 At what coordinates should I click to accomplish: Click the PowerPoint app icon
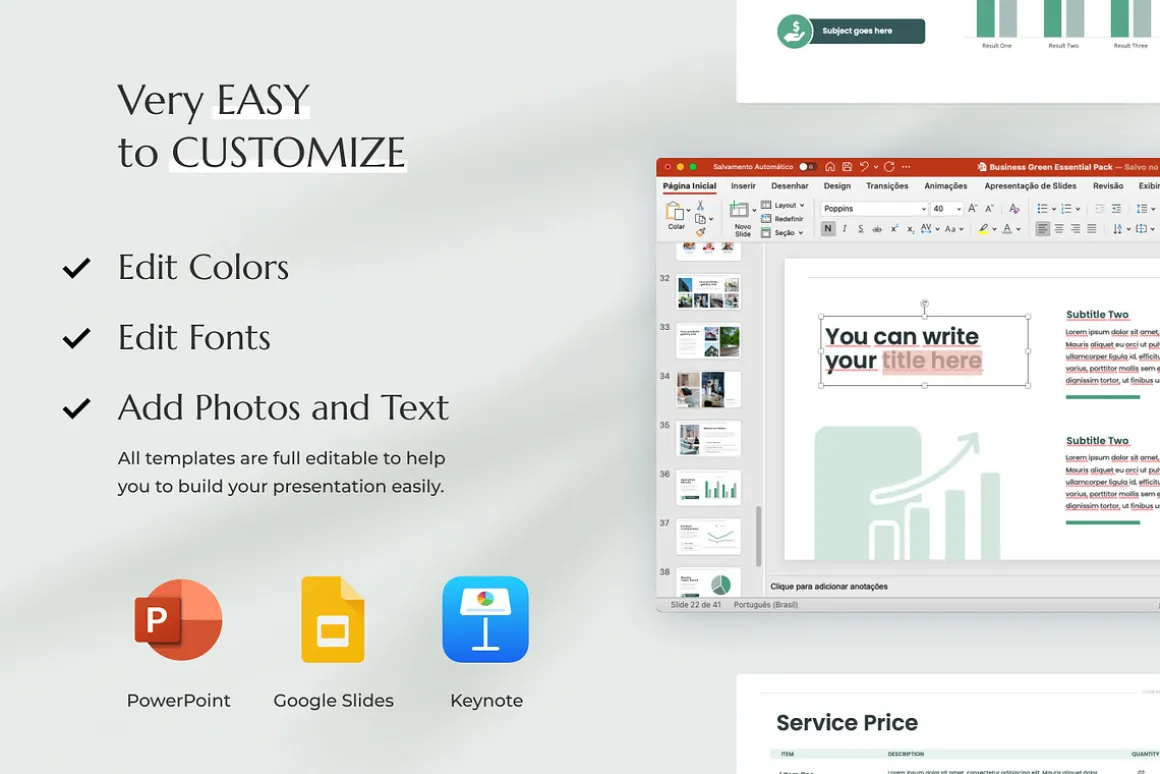[x=178, y=619]
